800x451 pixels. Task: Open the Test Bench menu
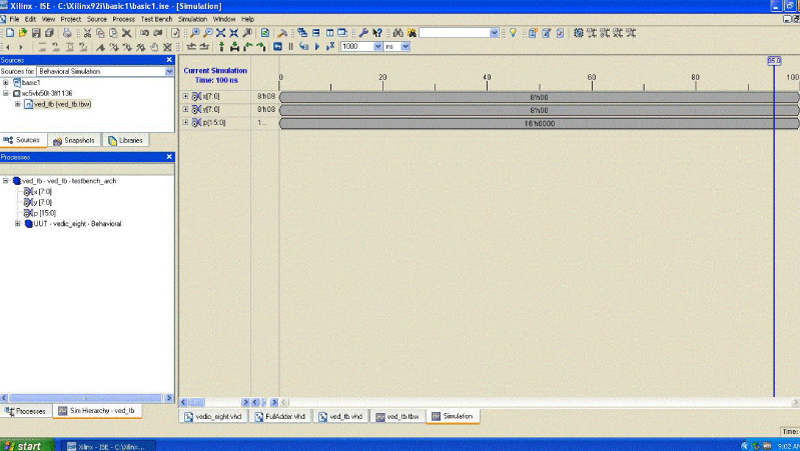[156, 19]
